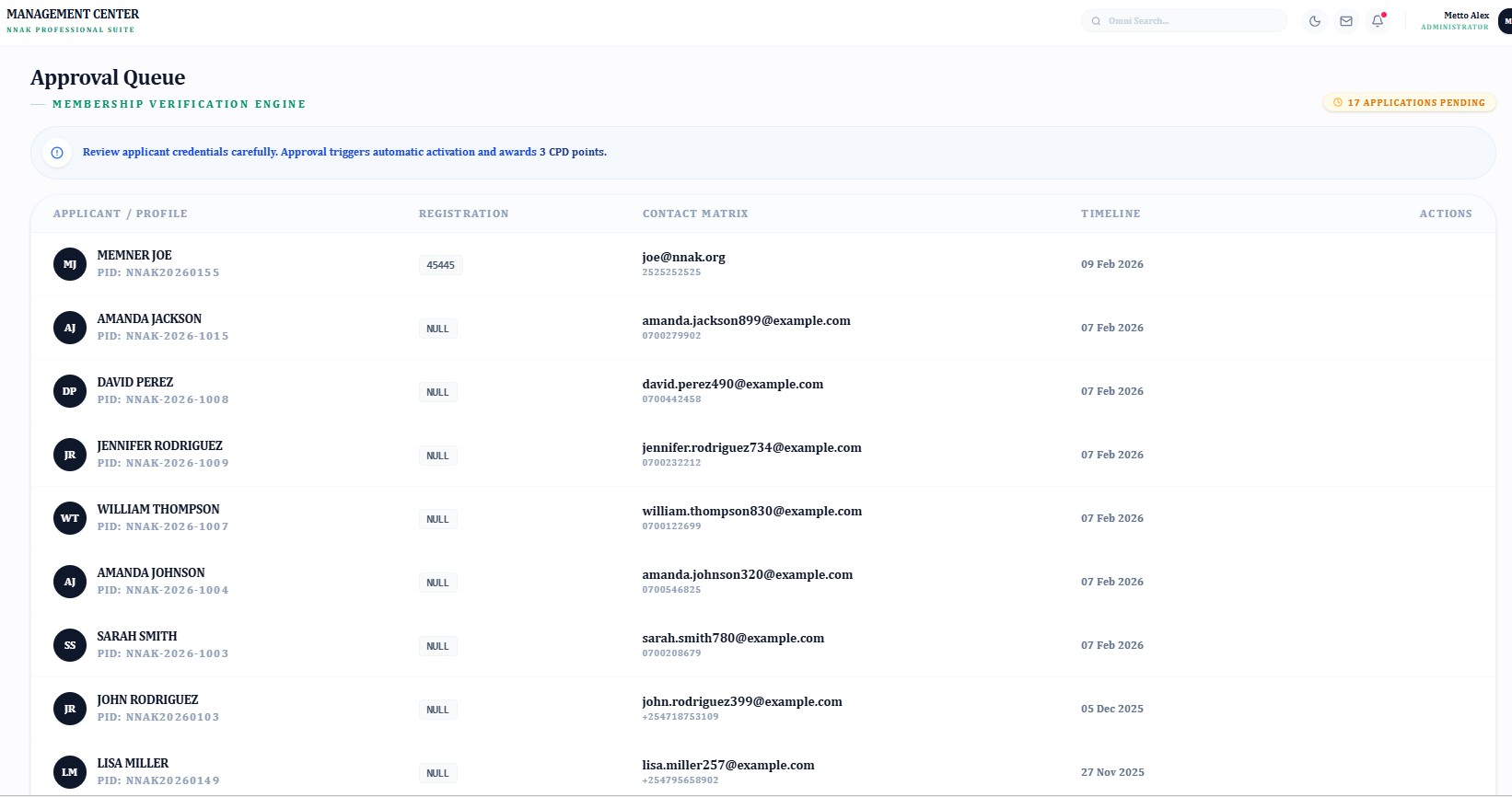Click the Timeline column header
Screen dimensions: 1512x797
pyautogui.click(x=1111, y=214)
